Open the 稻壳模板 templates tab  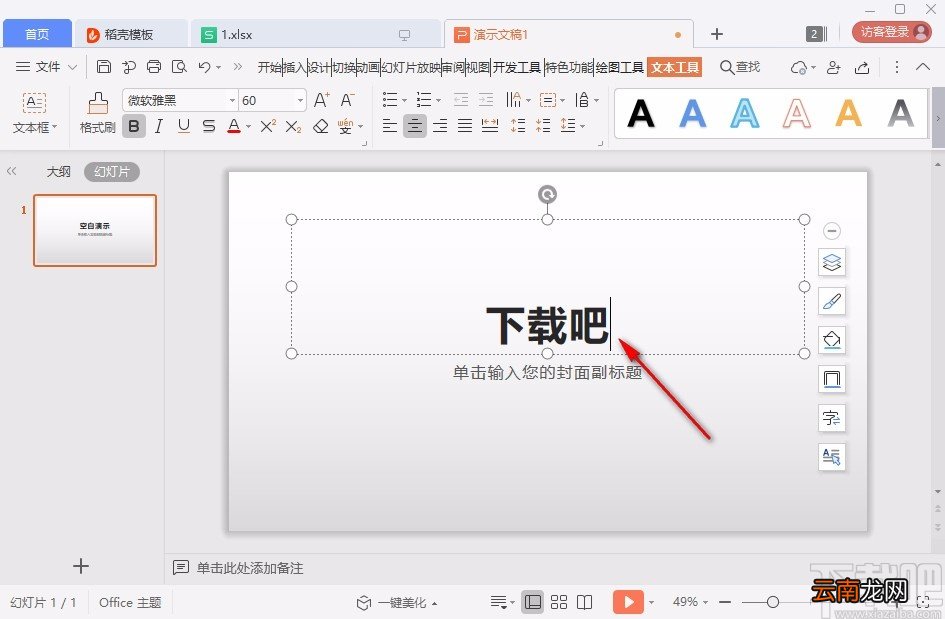(130, 34)
